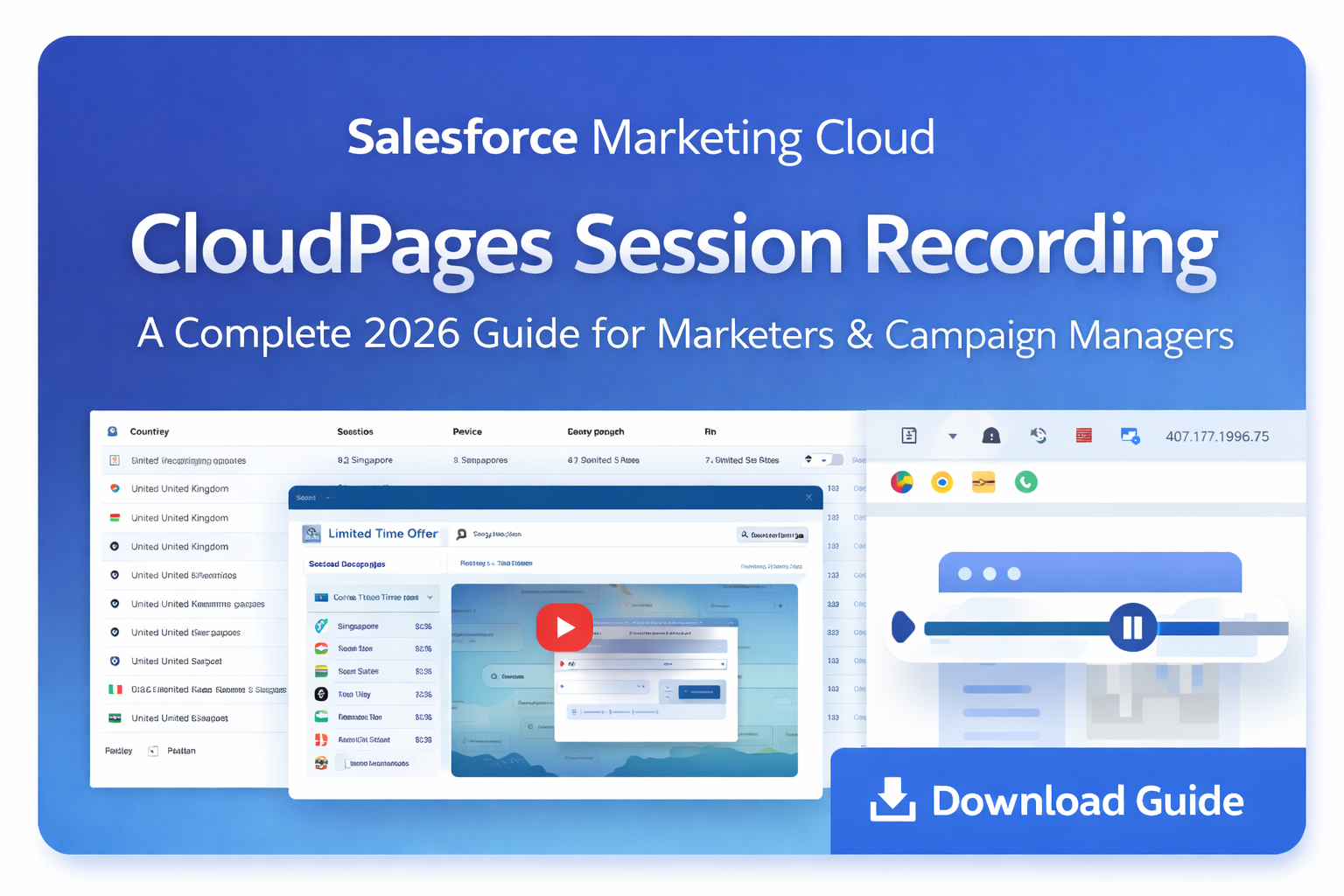This screenshot has height=896, width=1344.
Task: Click the last multicolor icon in popup list
Action: pos(321,763)
